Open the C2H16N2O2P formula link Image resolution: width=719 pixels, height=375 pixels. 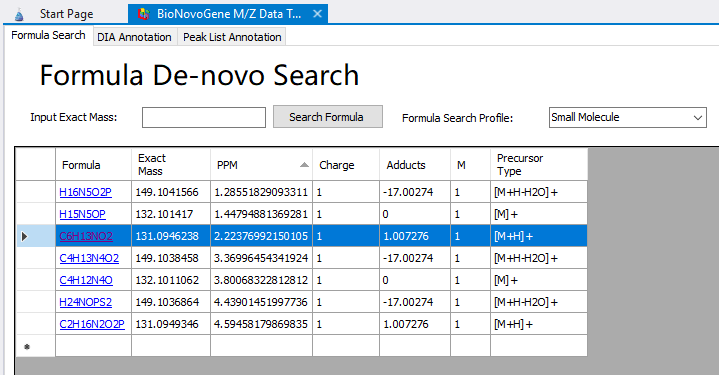(x=92, y=324)
